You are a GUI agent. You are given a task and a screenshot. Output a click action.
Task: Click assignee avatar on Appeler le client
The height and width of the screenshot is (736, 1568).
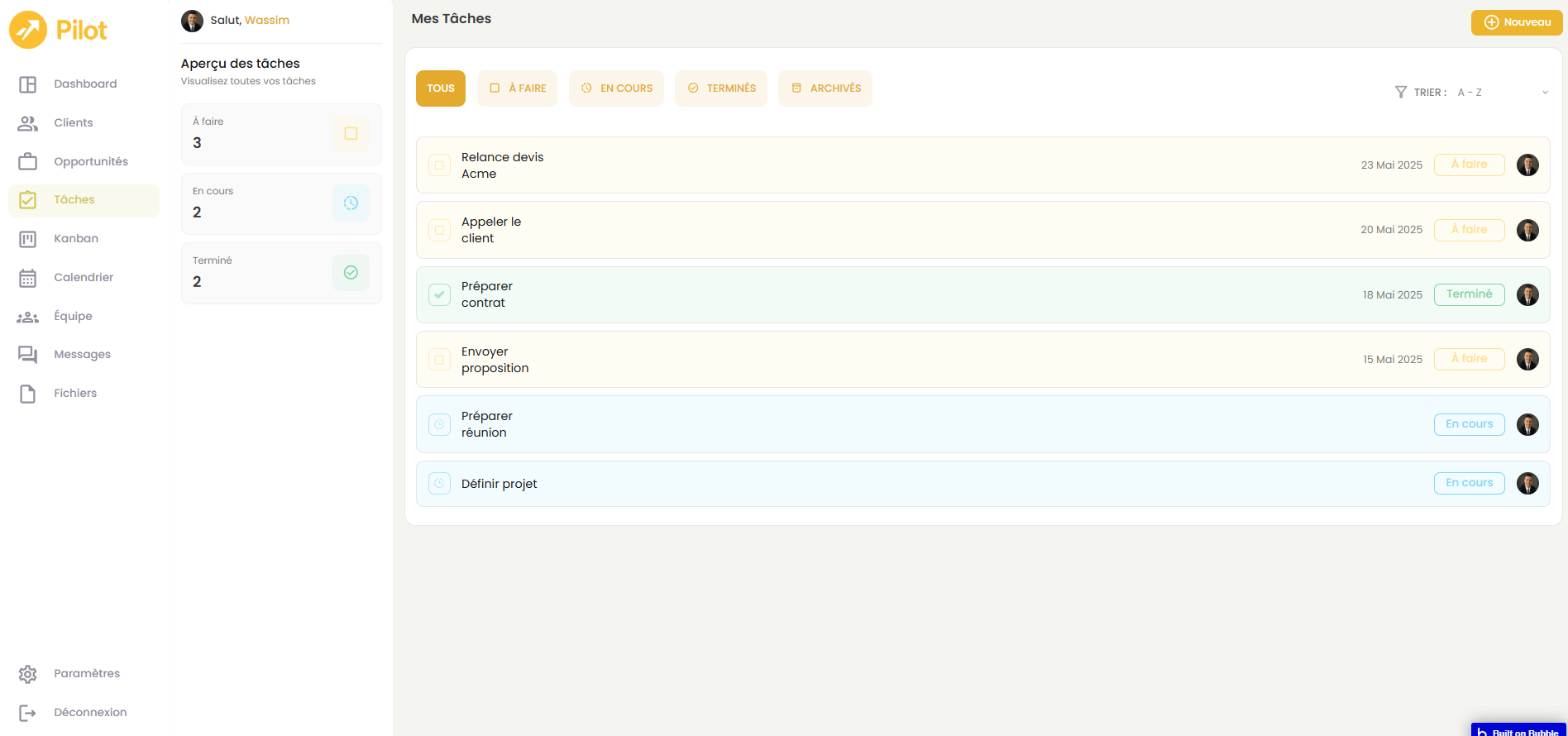coord(1527,230)
